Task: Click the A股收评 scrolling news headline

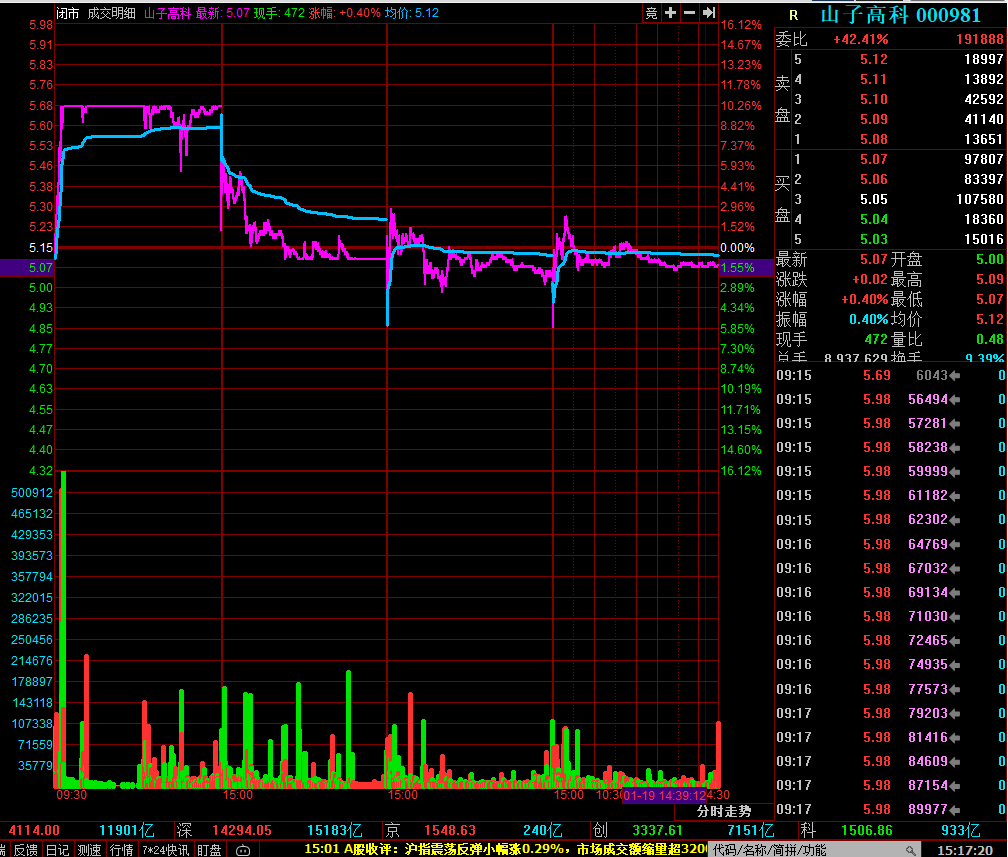Action: coord(505,849)
